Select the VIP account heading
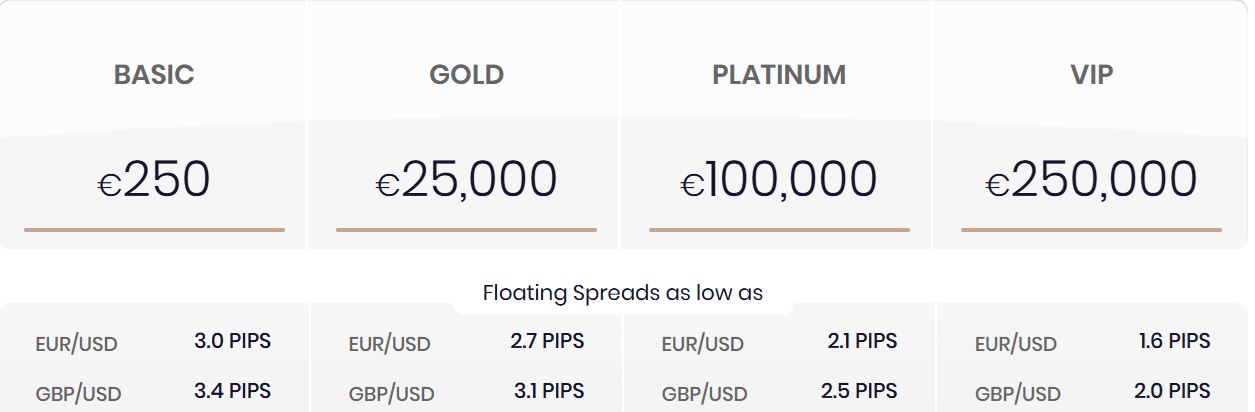 pos(1091,75)
